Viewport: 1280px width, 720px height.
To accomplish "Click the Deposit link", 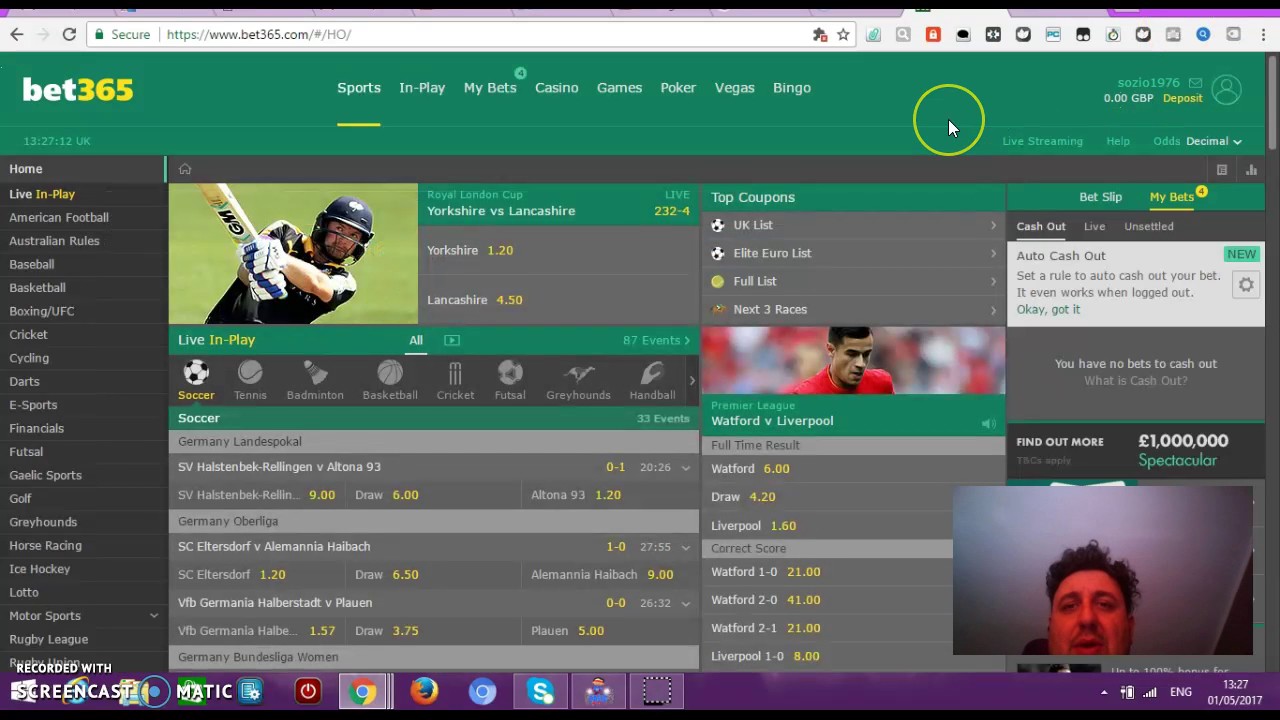I will click(x=1183, y=99).
